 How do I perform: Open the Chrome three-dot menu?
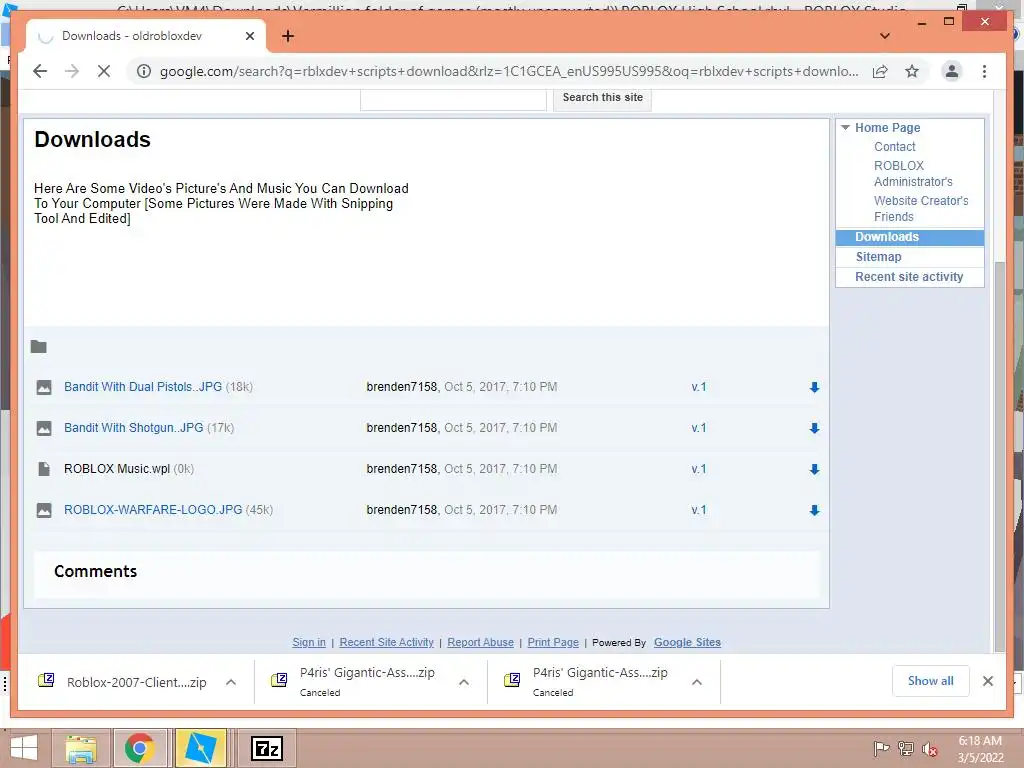click(984, 71)
